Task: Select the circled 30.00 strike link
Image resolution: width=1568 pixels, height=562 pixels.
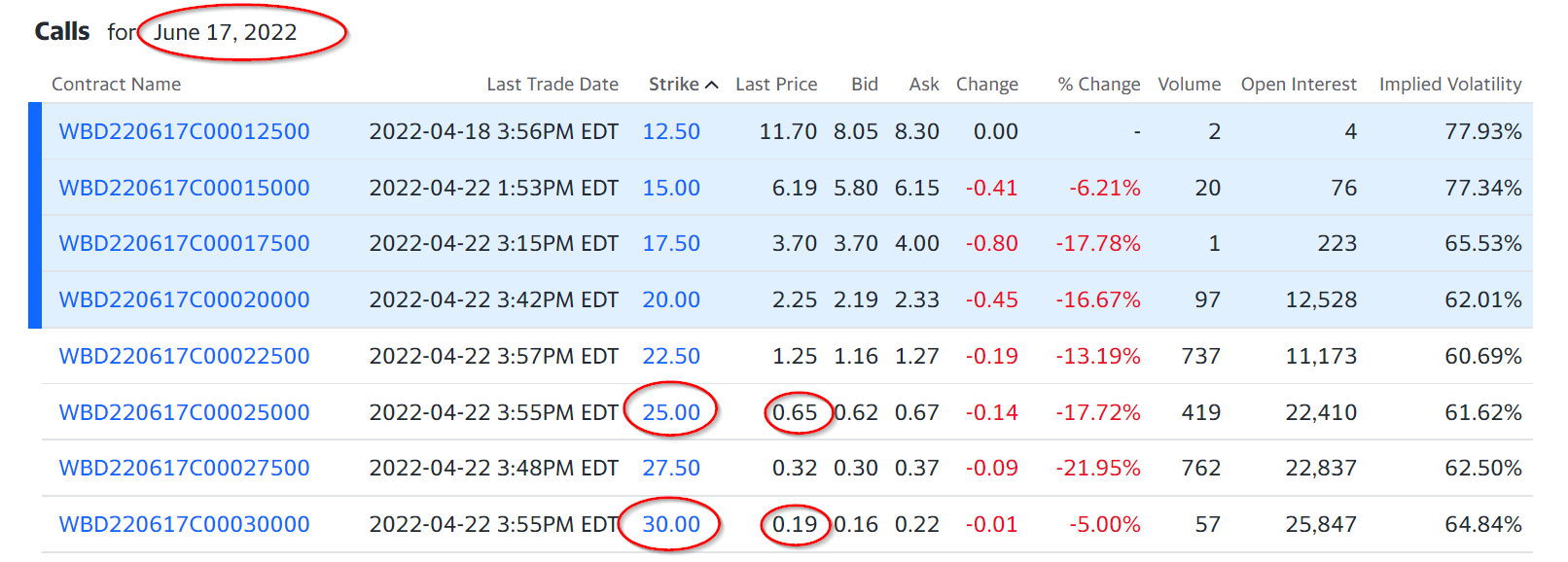Action: click(x=671, y=524)
